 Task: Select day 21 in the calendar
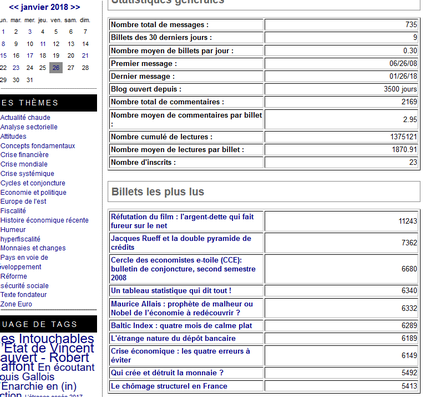tap(85, 56)
